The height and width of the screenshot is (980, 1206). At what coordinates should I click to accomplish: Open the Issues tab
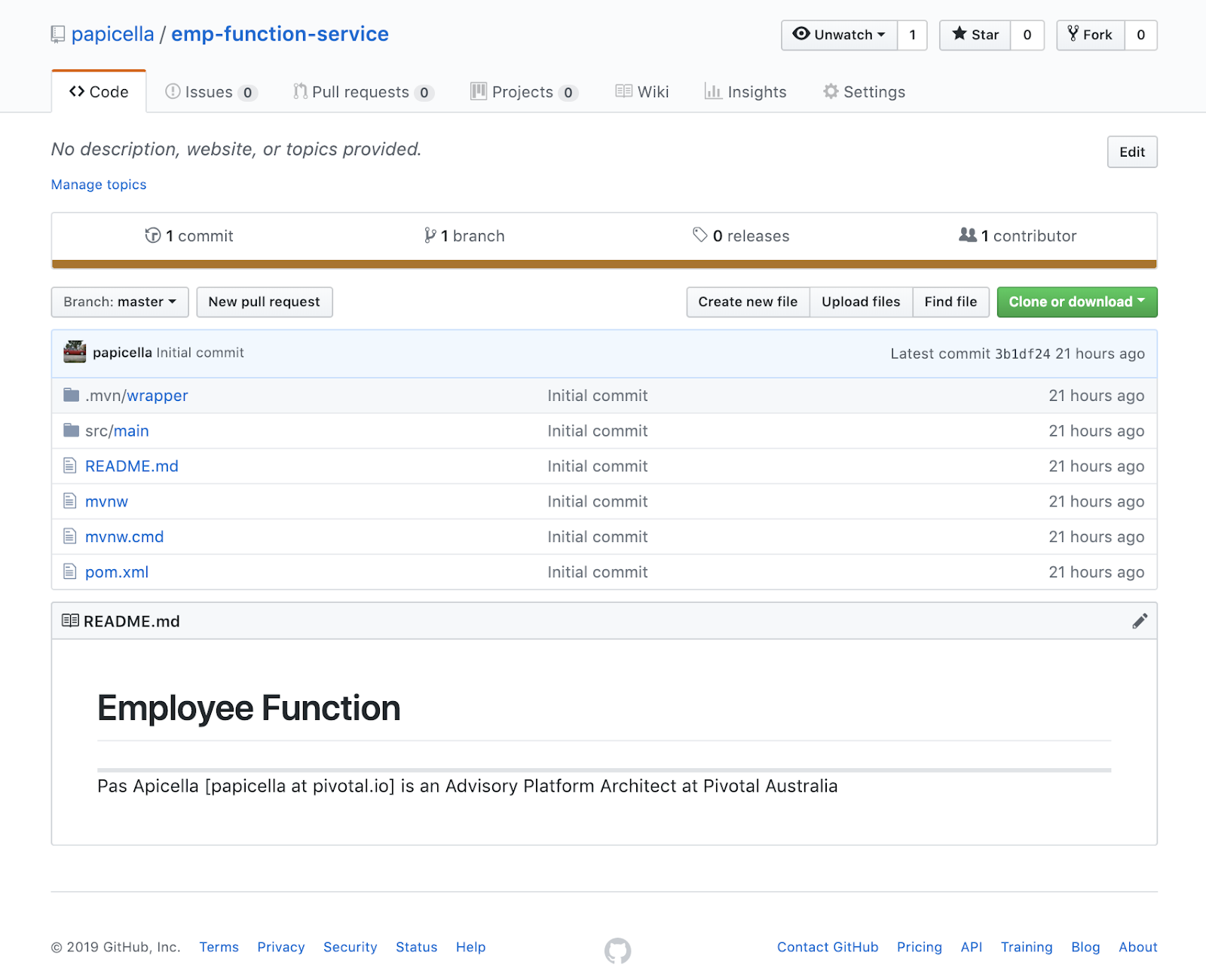tap(211, 92)
